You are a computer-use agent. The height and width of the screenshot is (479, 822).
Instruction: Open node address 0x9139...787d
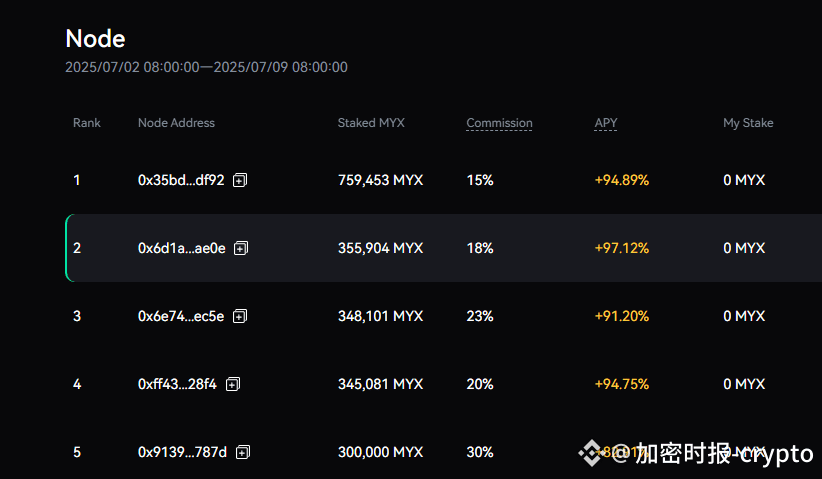(182, 452)
